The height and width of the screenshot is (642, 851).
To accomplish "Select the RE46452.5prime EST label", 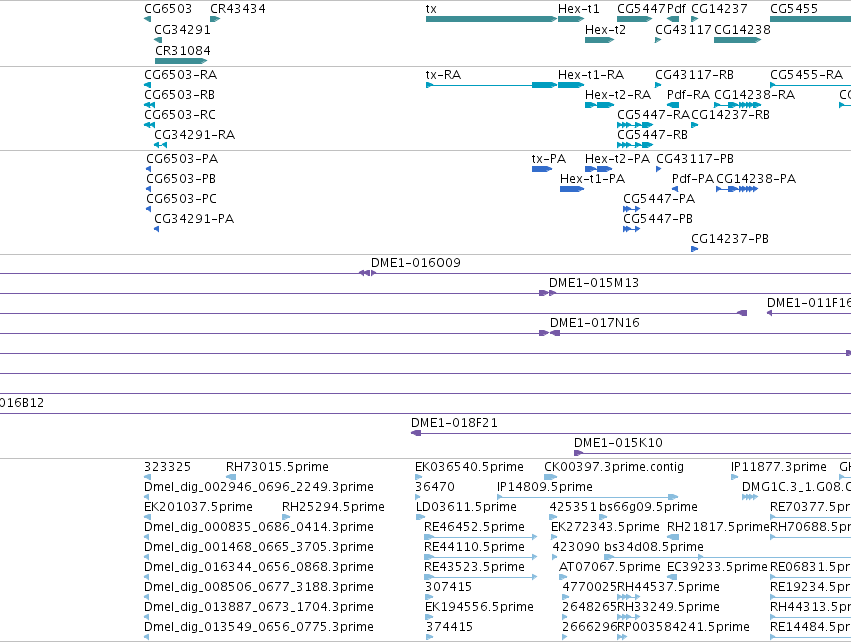I will point(474,527).
